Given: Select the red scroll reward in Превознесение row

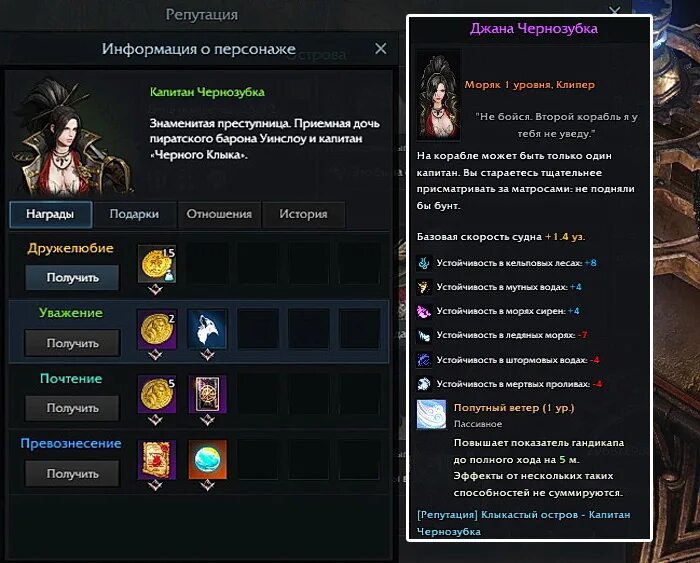Looking at the screenshot, I should (x=157, y=459).
